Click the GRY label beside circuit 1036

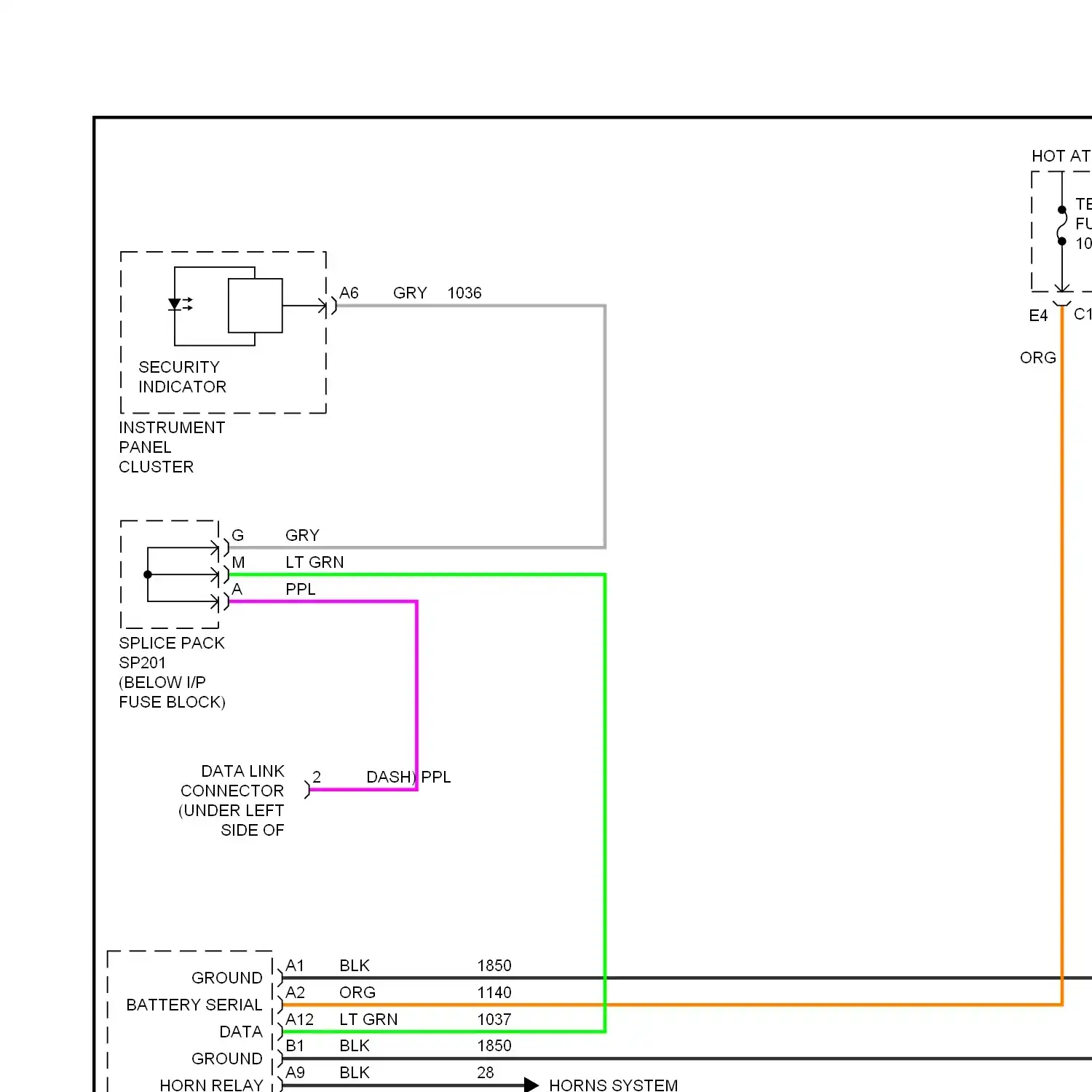[410, 293]
